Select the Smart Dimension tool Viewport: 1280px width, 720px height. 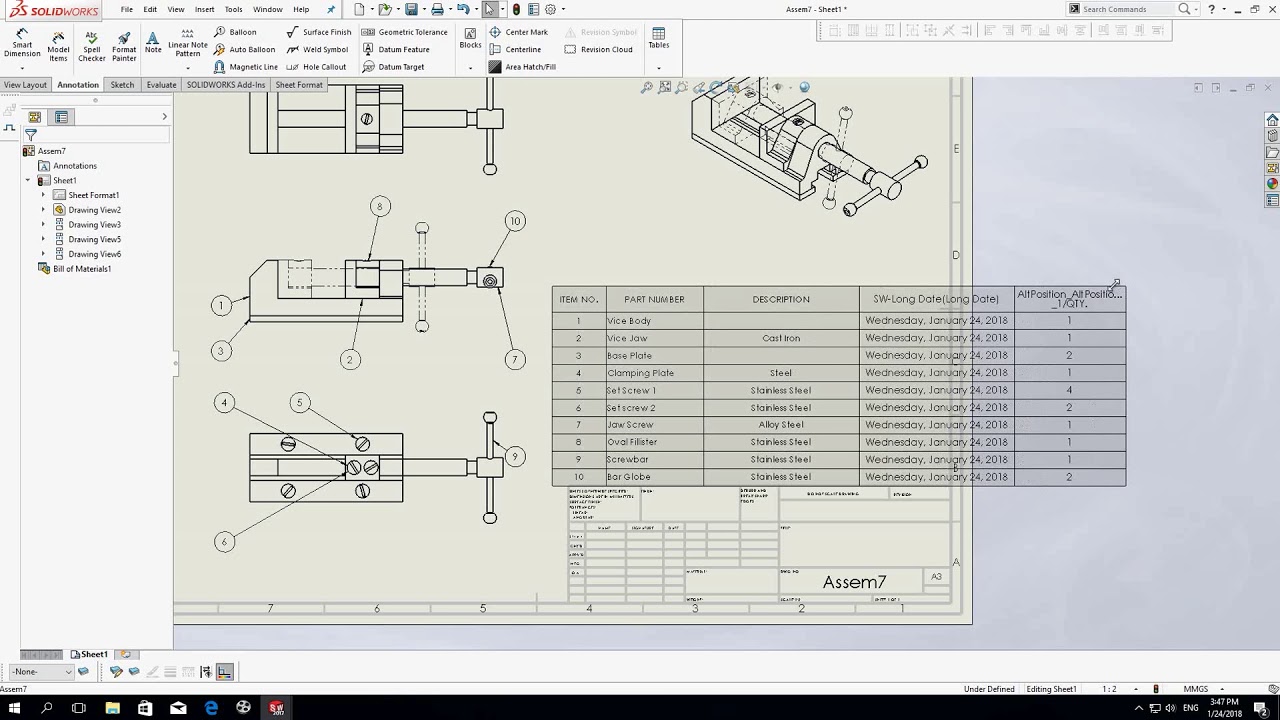click(22, 43)
